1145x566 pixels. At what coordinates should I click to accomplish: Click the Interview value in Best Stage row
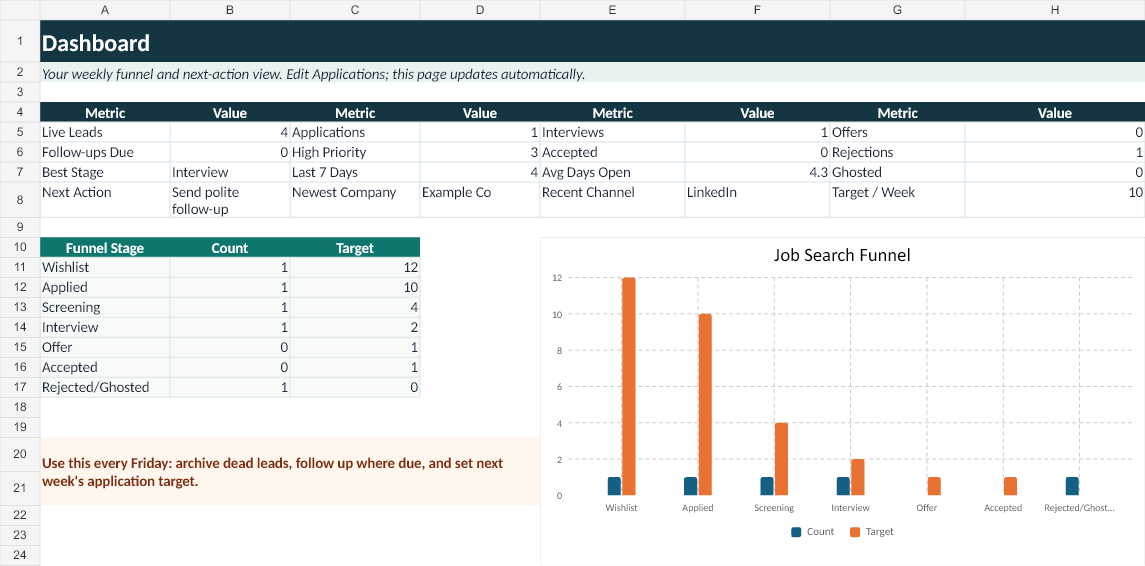(230, 172)
